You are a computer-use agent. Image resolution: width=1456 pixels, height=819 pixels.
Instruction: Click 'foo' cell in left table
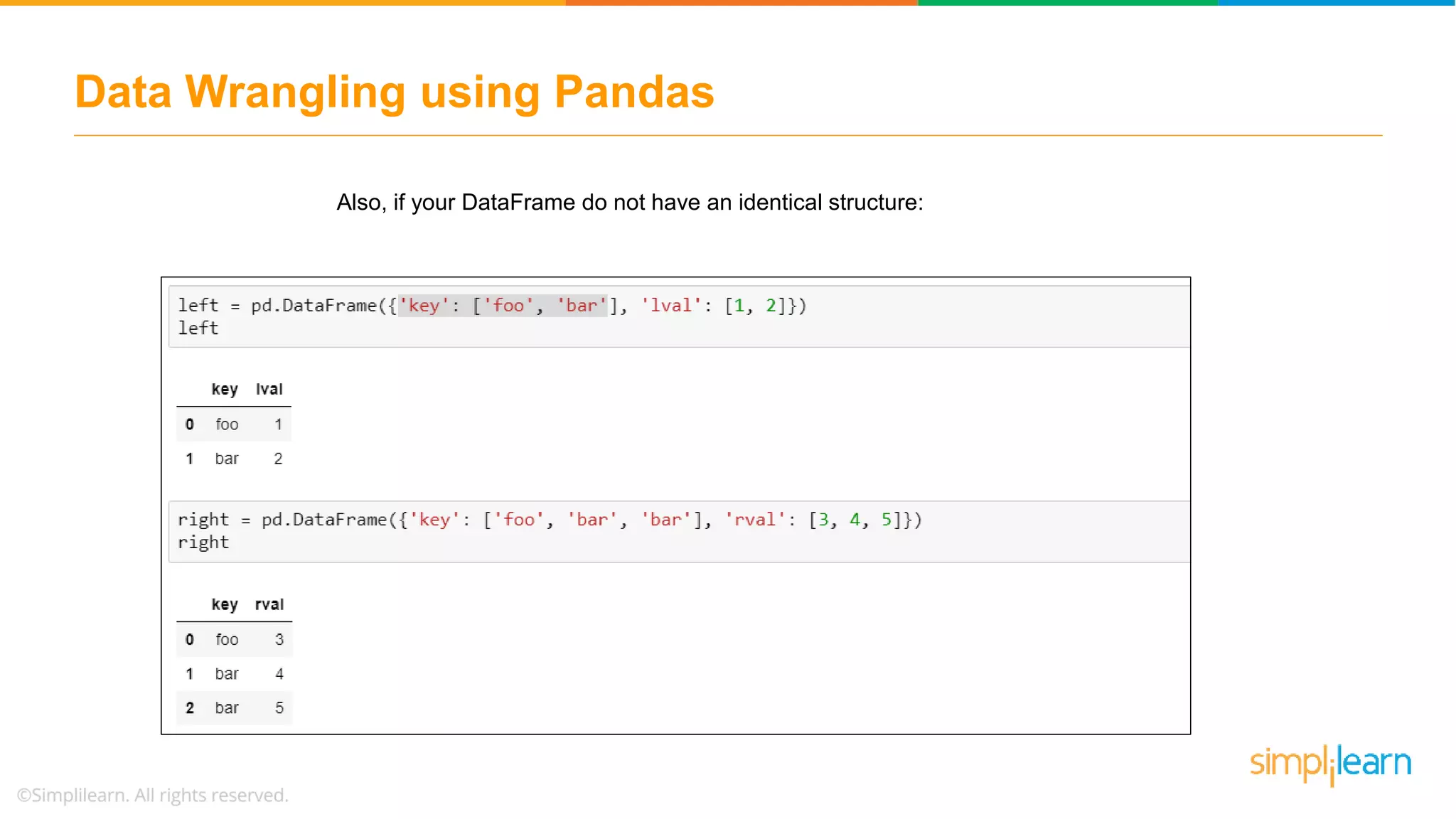click(227, 424)
